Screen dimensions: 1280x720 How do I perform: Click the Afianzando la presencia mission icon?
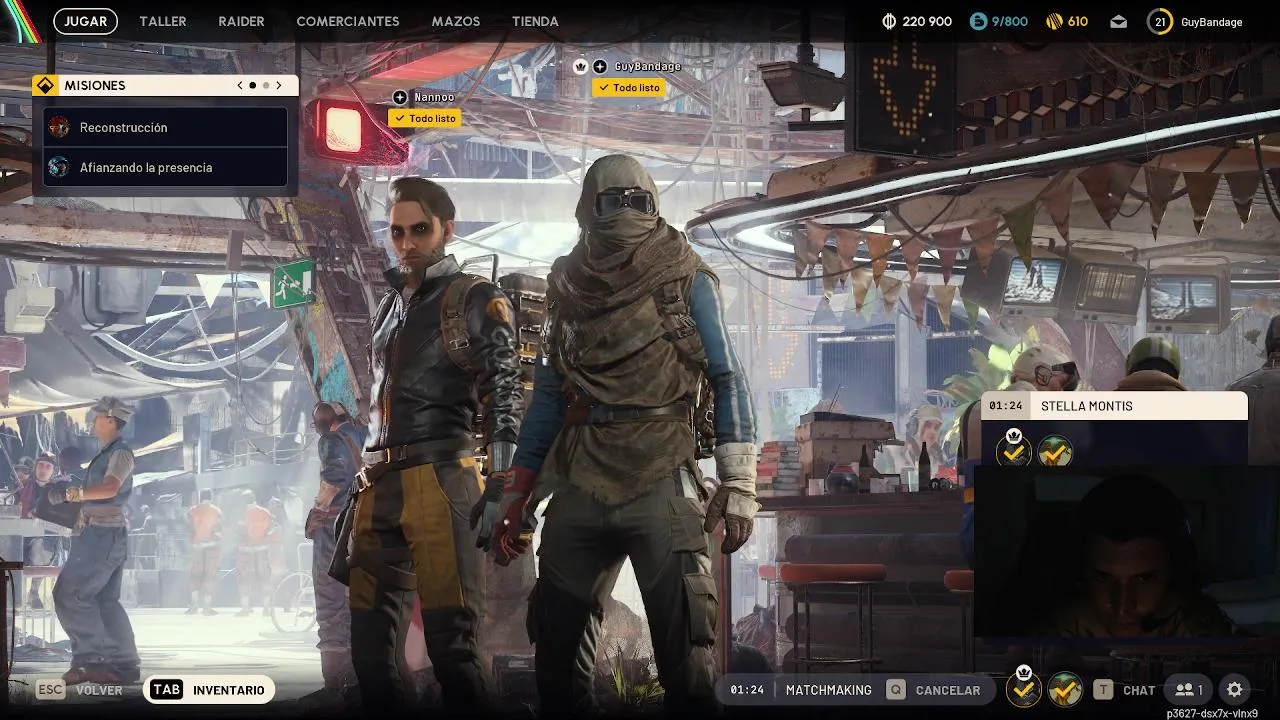tap(59, 167)
